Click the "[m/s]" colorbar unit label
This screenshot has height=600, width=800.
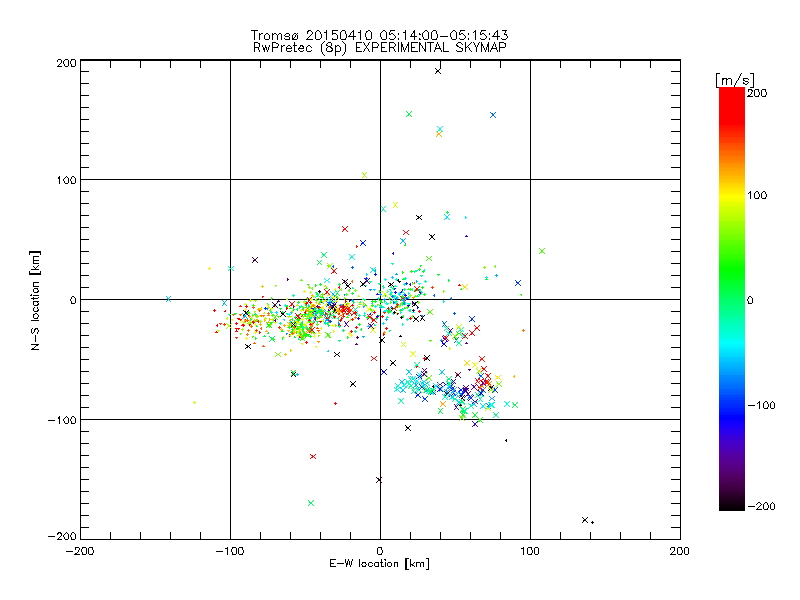coord(734,80)
